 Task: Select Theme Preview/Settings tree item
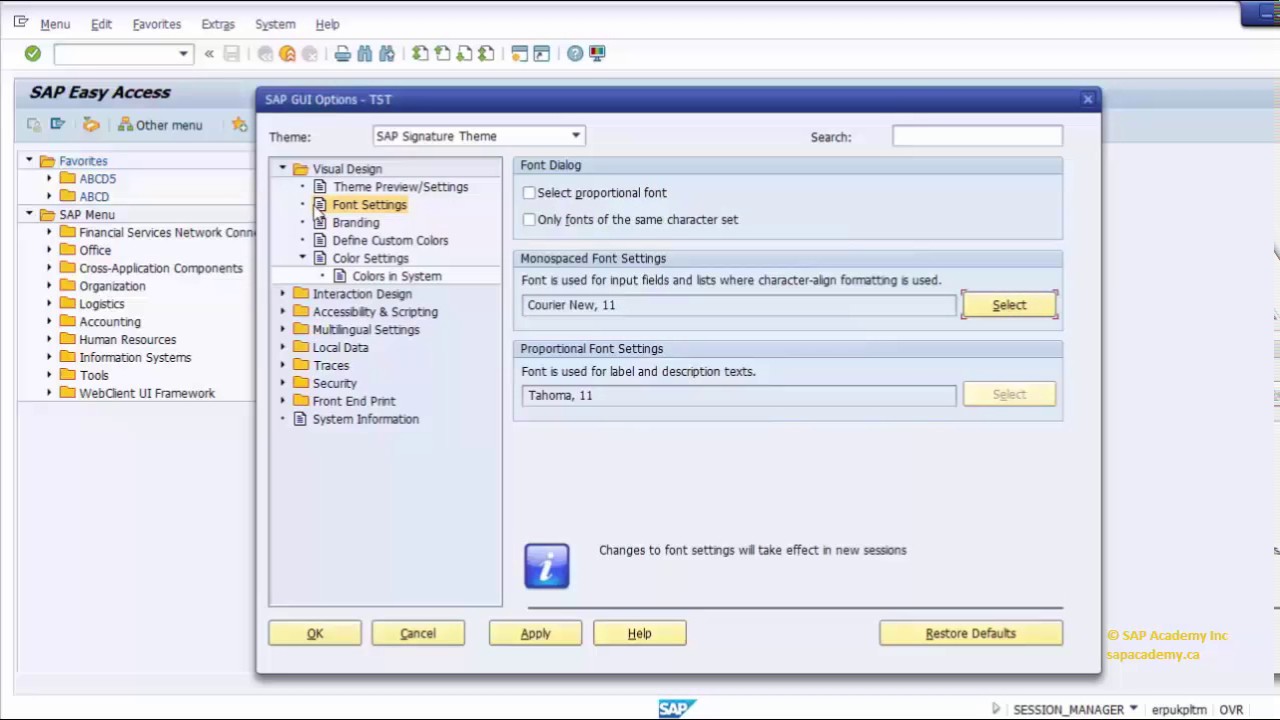(x=401, y=187)
